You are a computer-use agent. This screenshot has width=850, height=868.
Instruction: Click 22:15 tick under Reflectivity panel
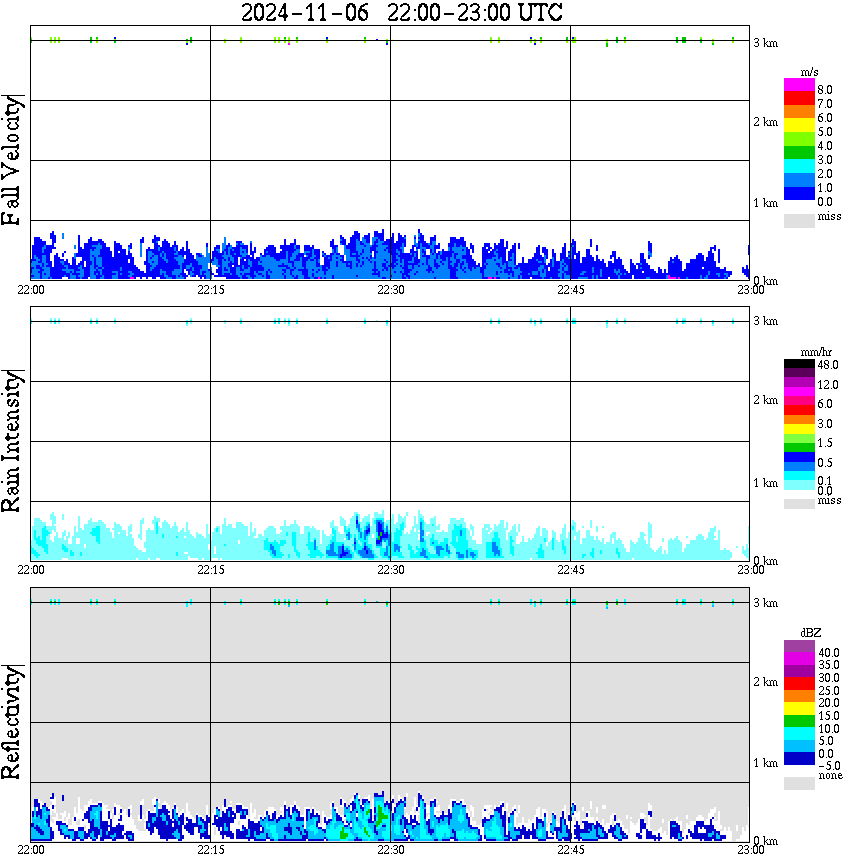coord(210,850)
